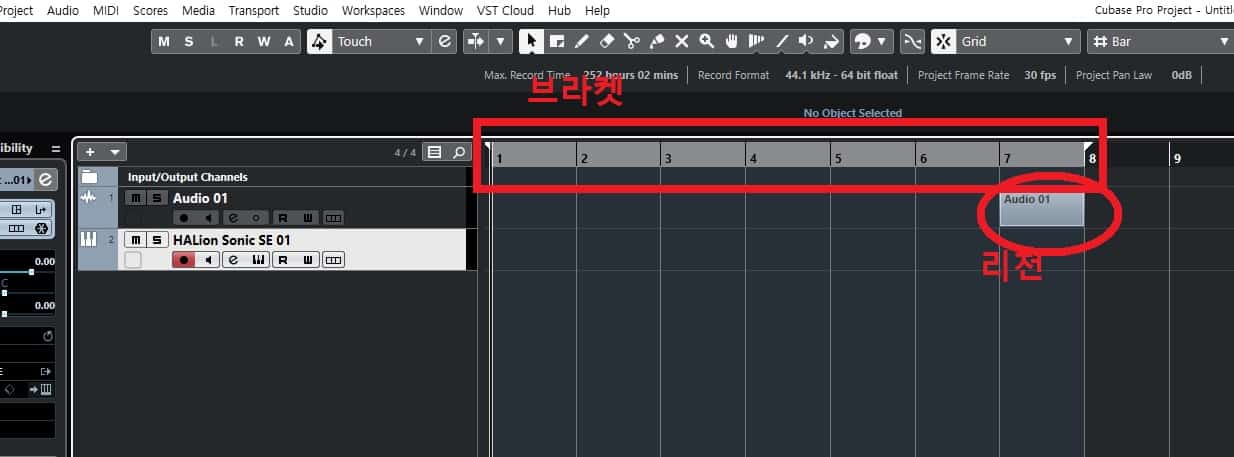Toggle global Write W automation button
Viewport: 1234px width, 457px height.
[263, 41]
